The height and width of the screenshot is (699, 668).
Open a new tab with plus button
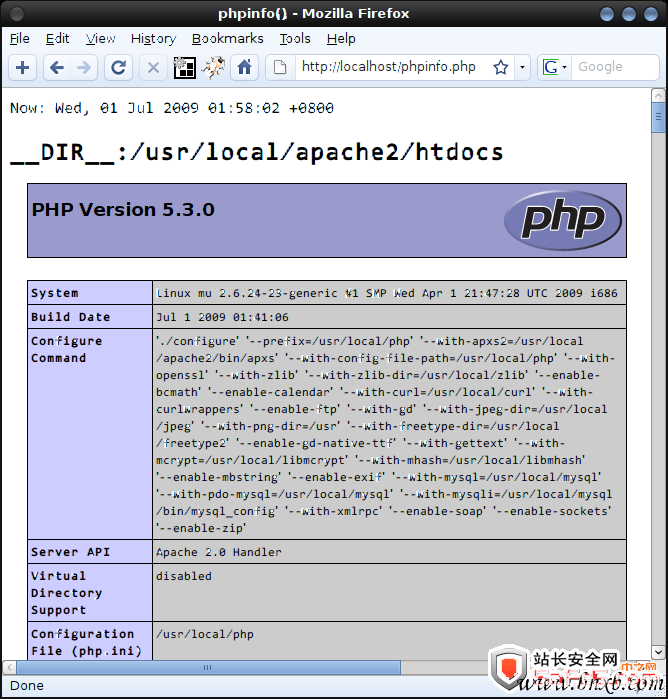click(22, 68)
